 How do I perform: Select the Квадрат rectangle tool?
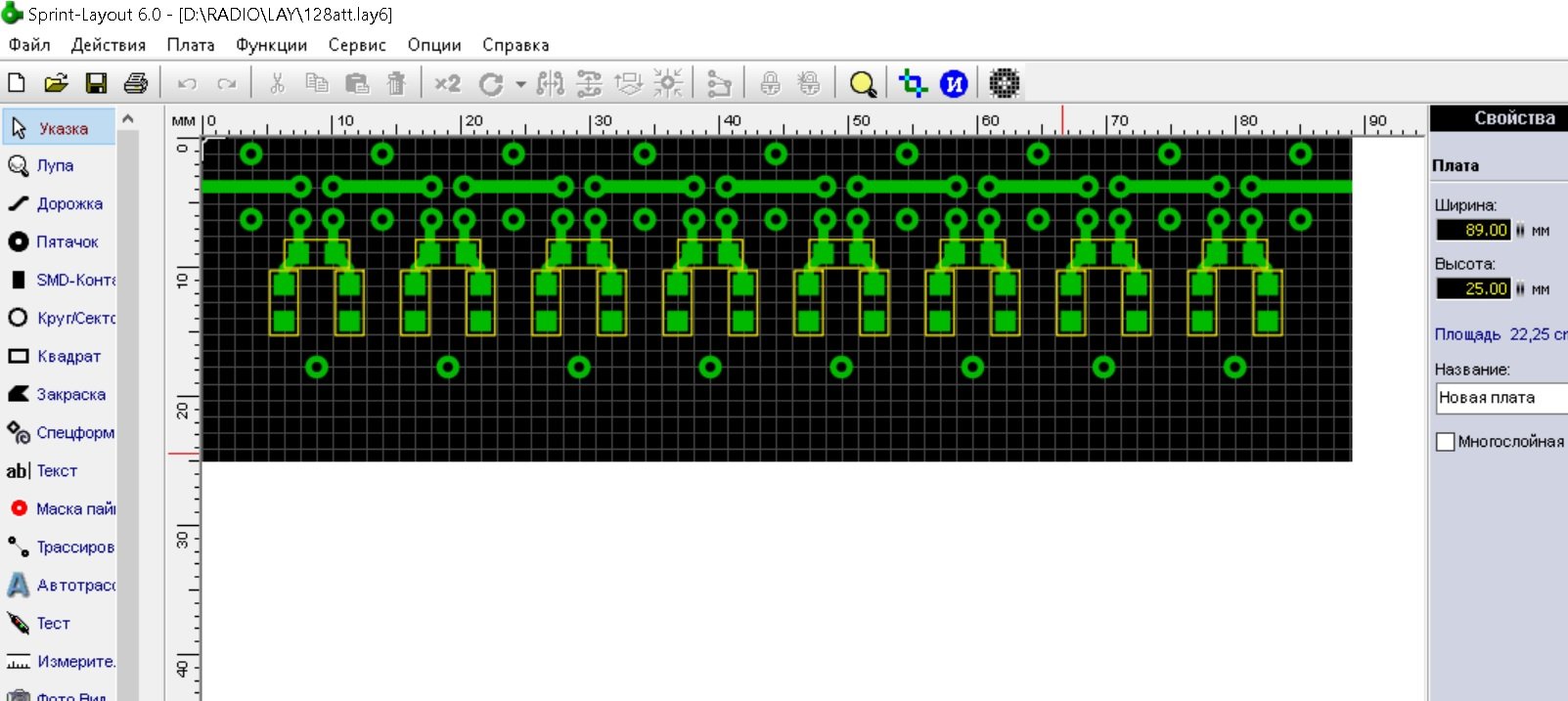[60, 357]
